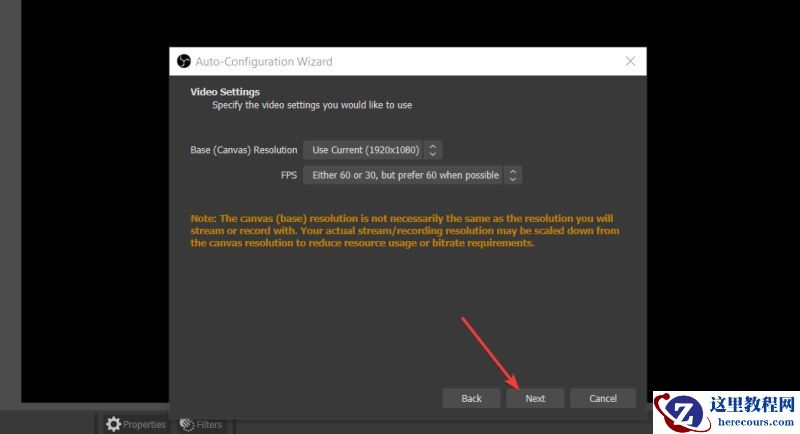Image resolution: width=800 pixels, height=434 pixels.
Task: Click the 'FPS' label
Action: pyautogui.click(x=289, y=175)
